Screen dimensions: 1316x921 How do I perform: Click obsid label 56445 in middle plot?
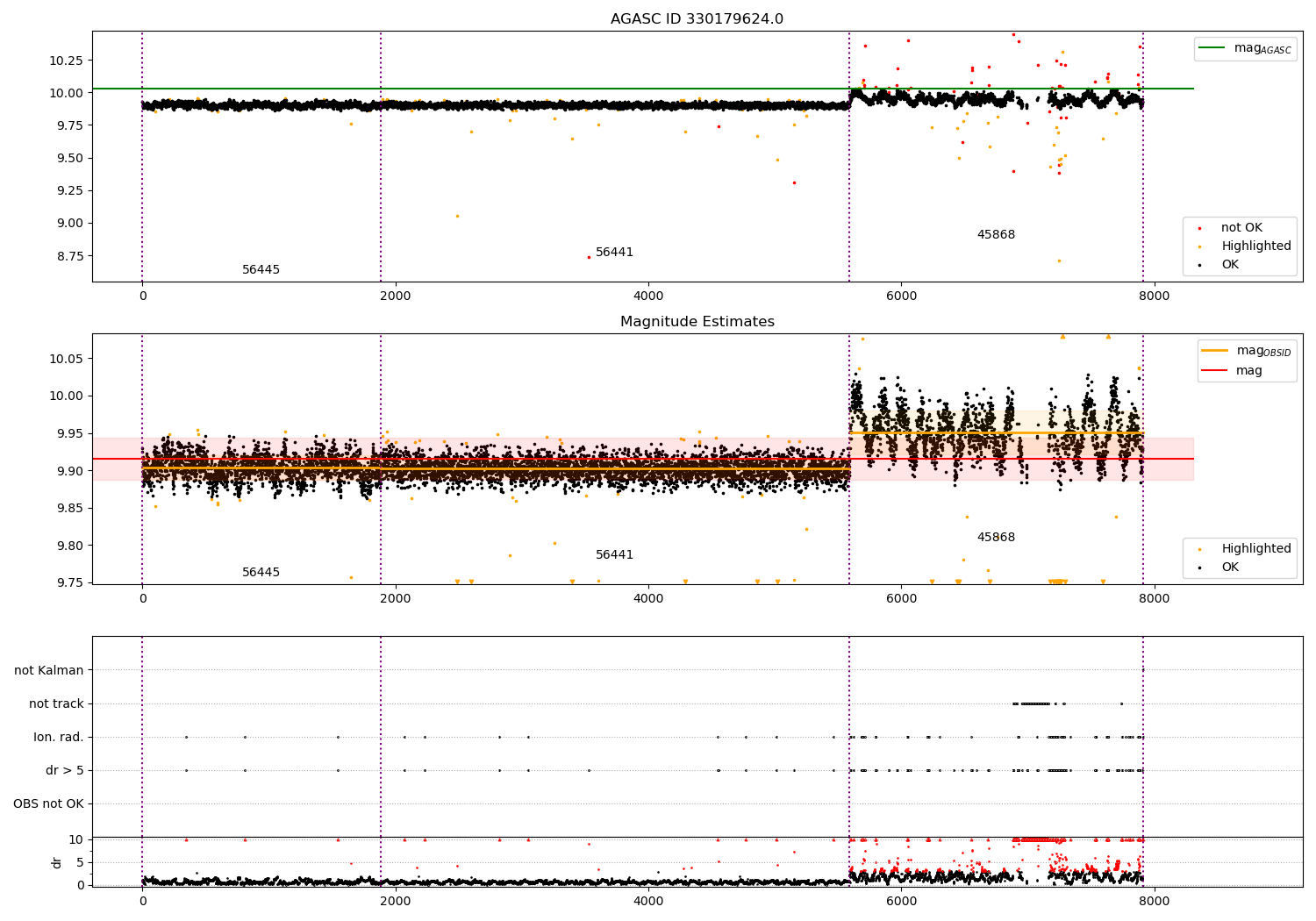coord(261,573)
